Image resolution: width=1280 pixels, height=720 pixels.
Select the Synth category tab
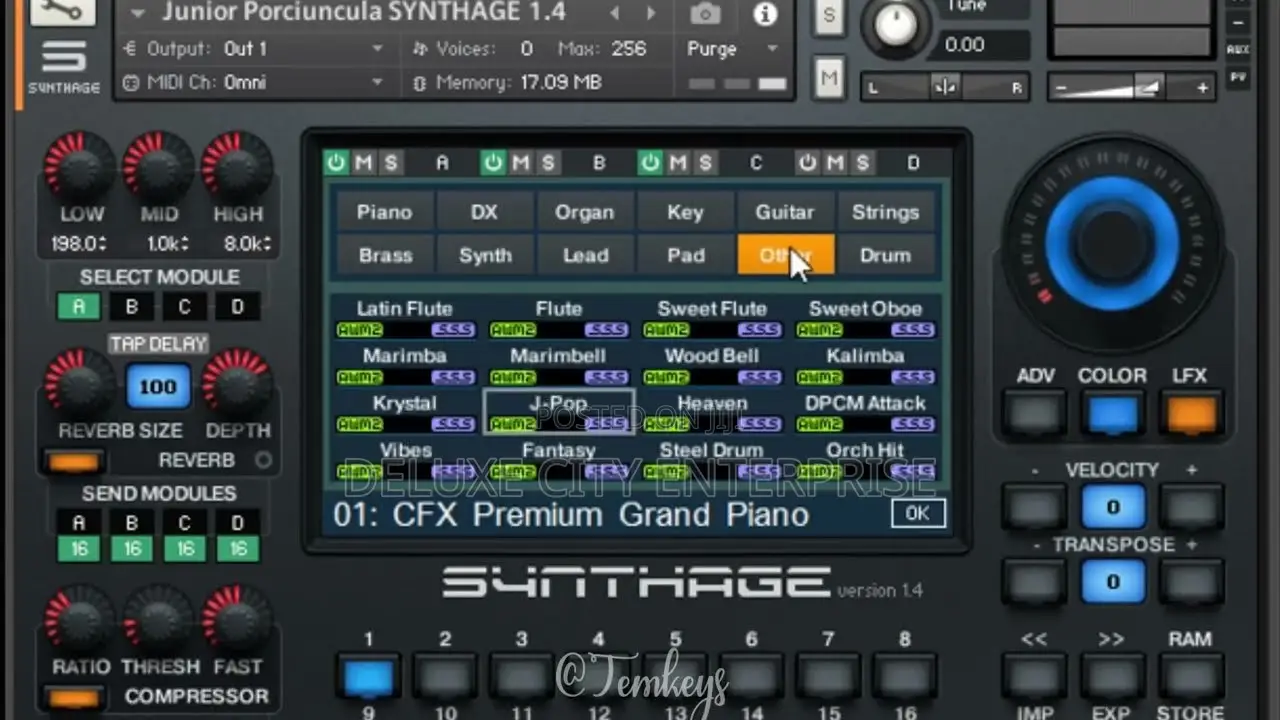click(x=485, y=255)
